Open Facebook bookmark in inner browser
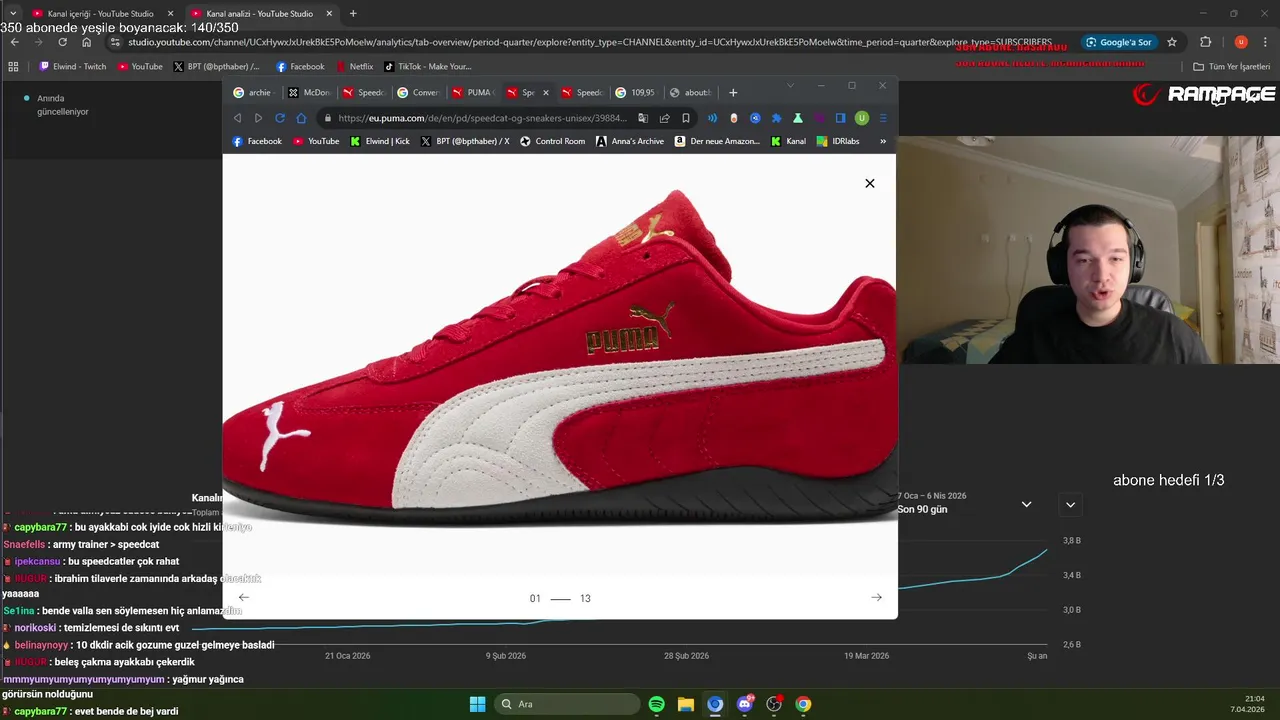The height and width of the screenshot is (720, 1280). click(257, 141)
